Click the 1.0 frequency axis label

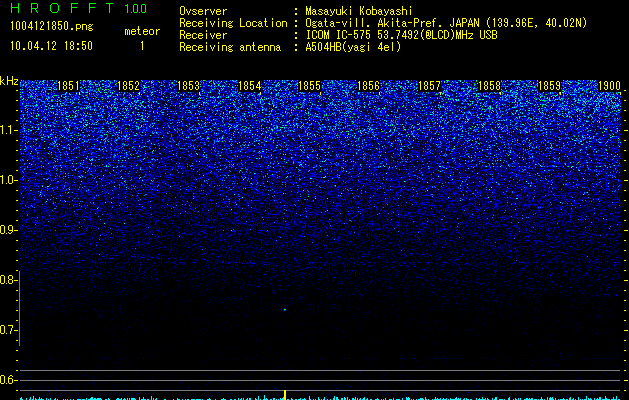point(8,180)
